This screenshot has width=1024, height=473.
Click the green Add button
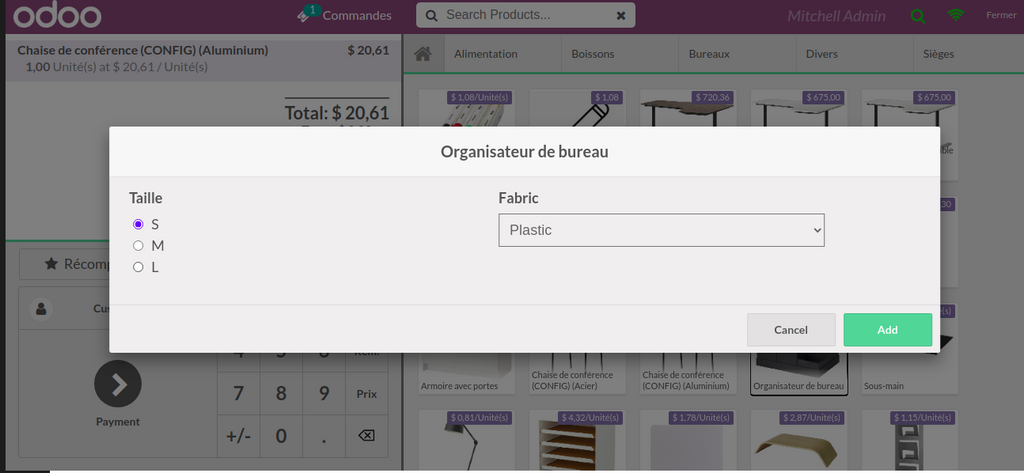point(887,330)
